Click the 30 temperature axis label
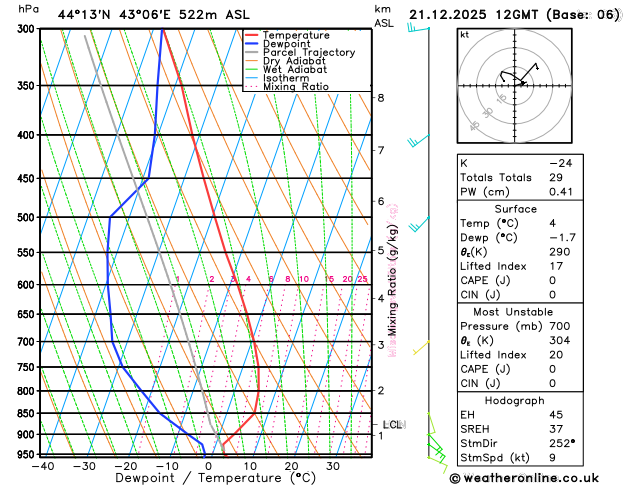 pyautogui.click(x=333, y=466)
